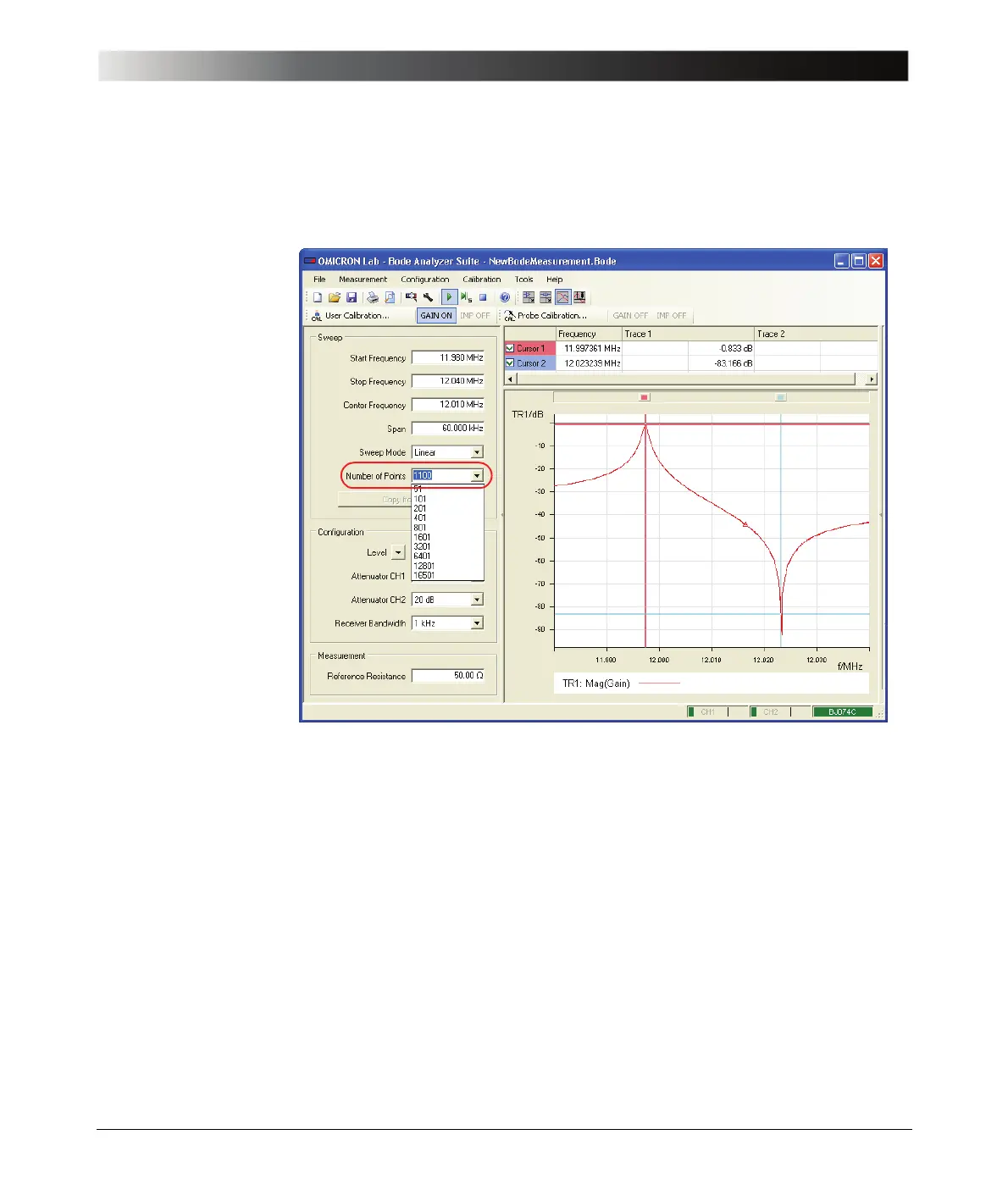1008x1201 pixels.
Task: Click the wrench options icon
Action: click(428, 297)
